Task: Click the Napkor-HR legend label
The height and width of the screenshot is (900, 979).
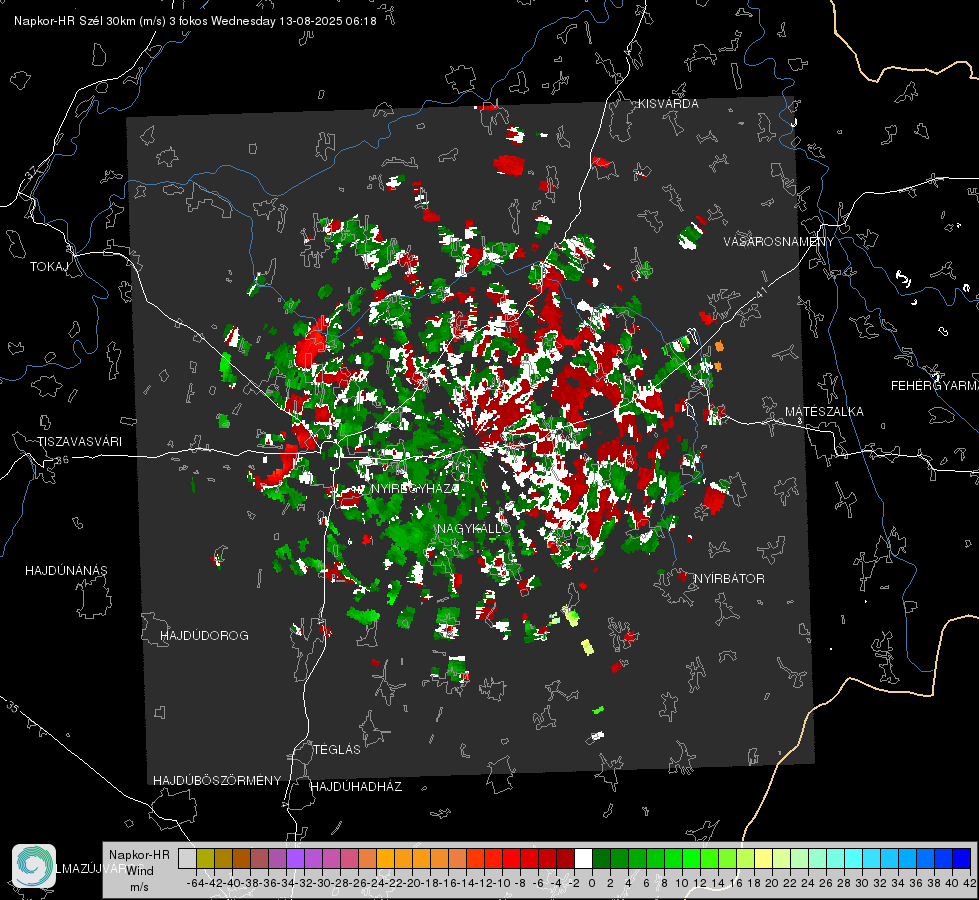Action: click(139, 855)
